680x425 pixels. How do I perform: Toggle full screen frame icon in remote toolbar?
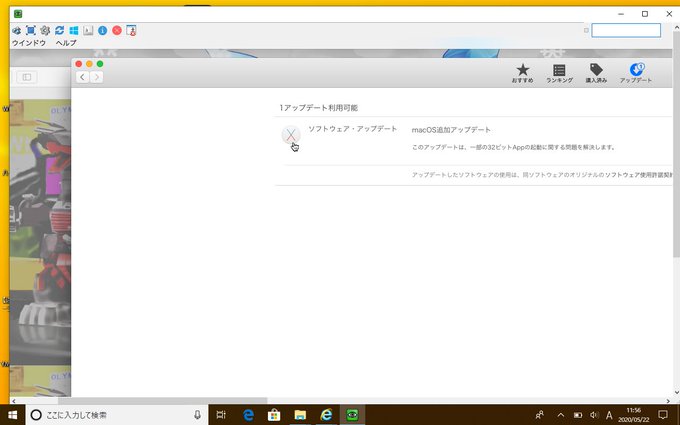[x=31, y=30]
